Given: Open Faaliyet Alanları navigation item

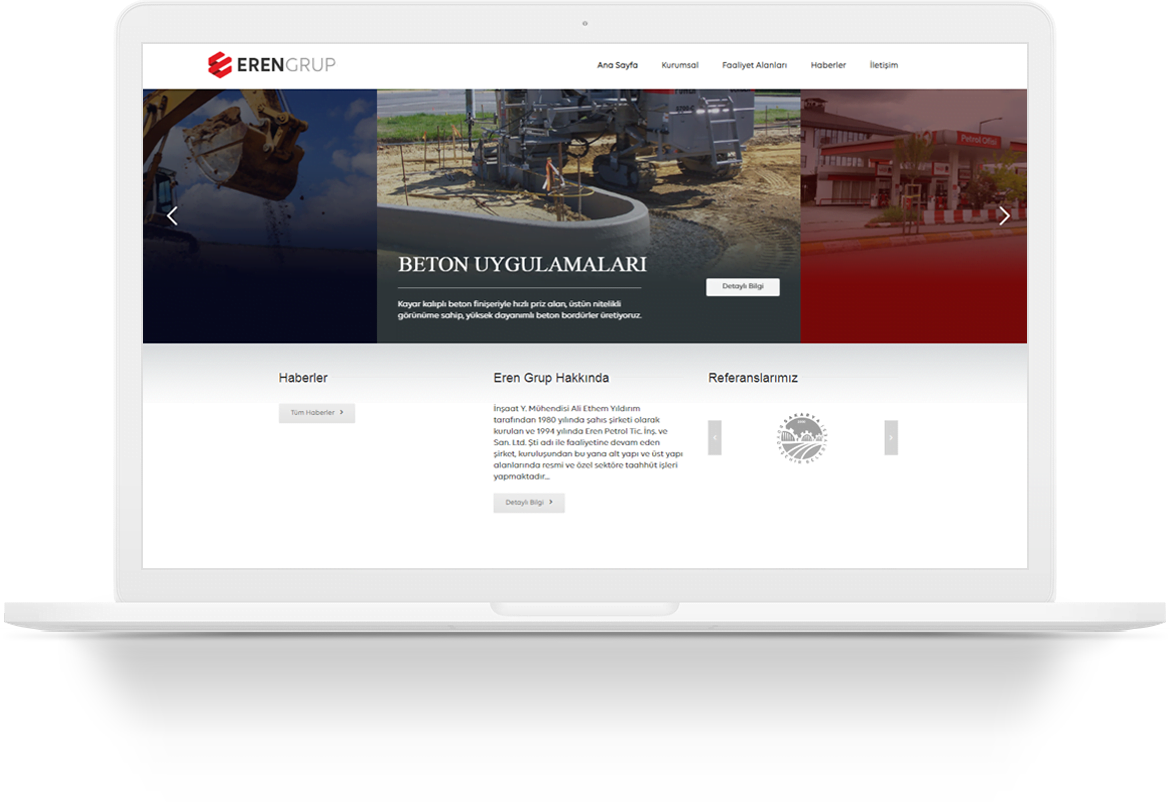Looking at the screenshot, I should (754, 65).
